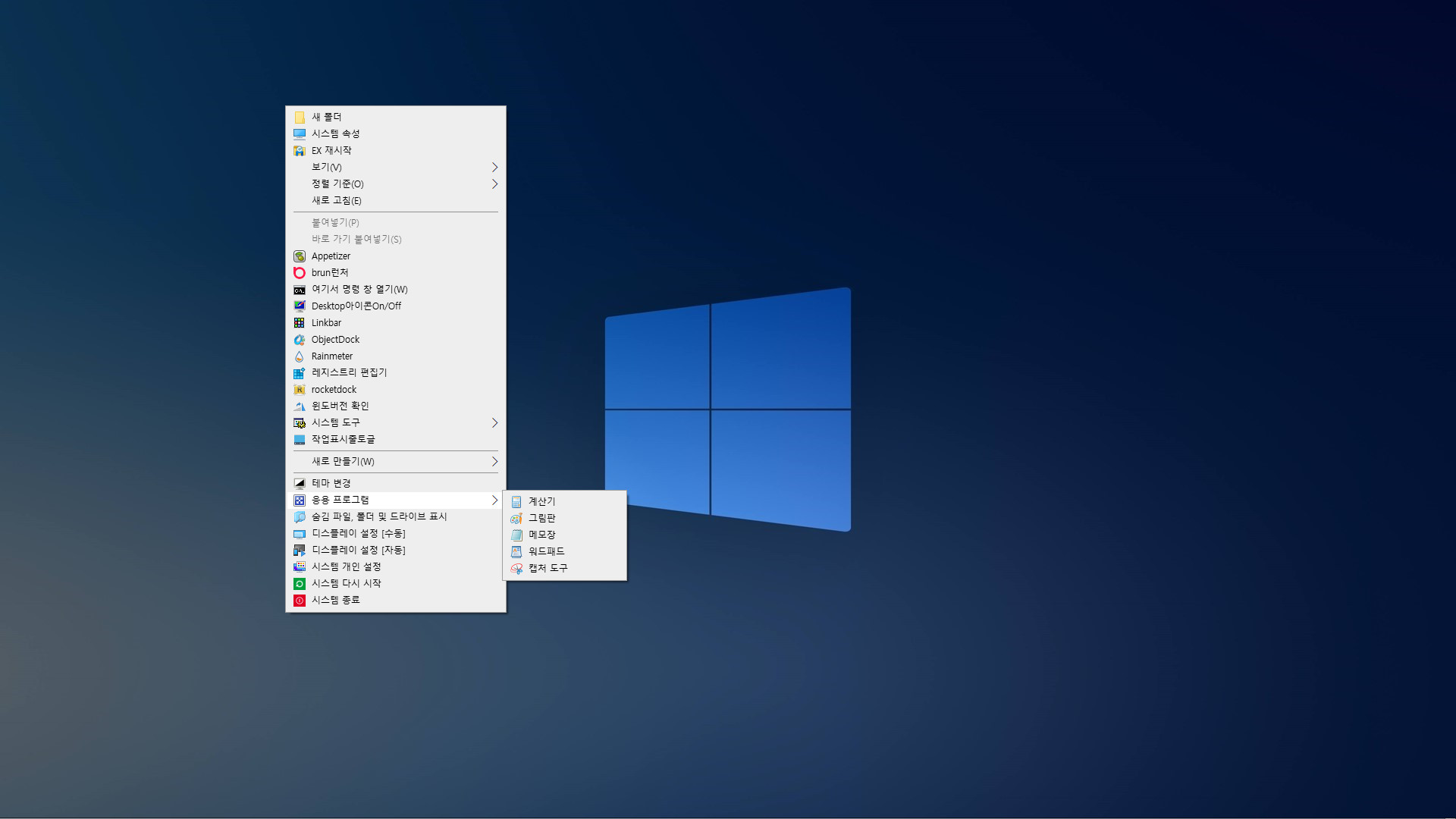Expand the 새로 만들기(W) submenu

click(x=395, y=461)
